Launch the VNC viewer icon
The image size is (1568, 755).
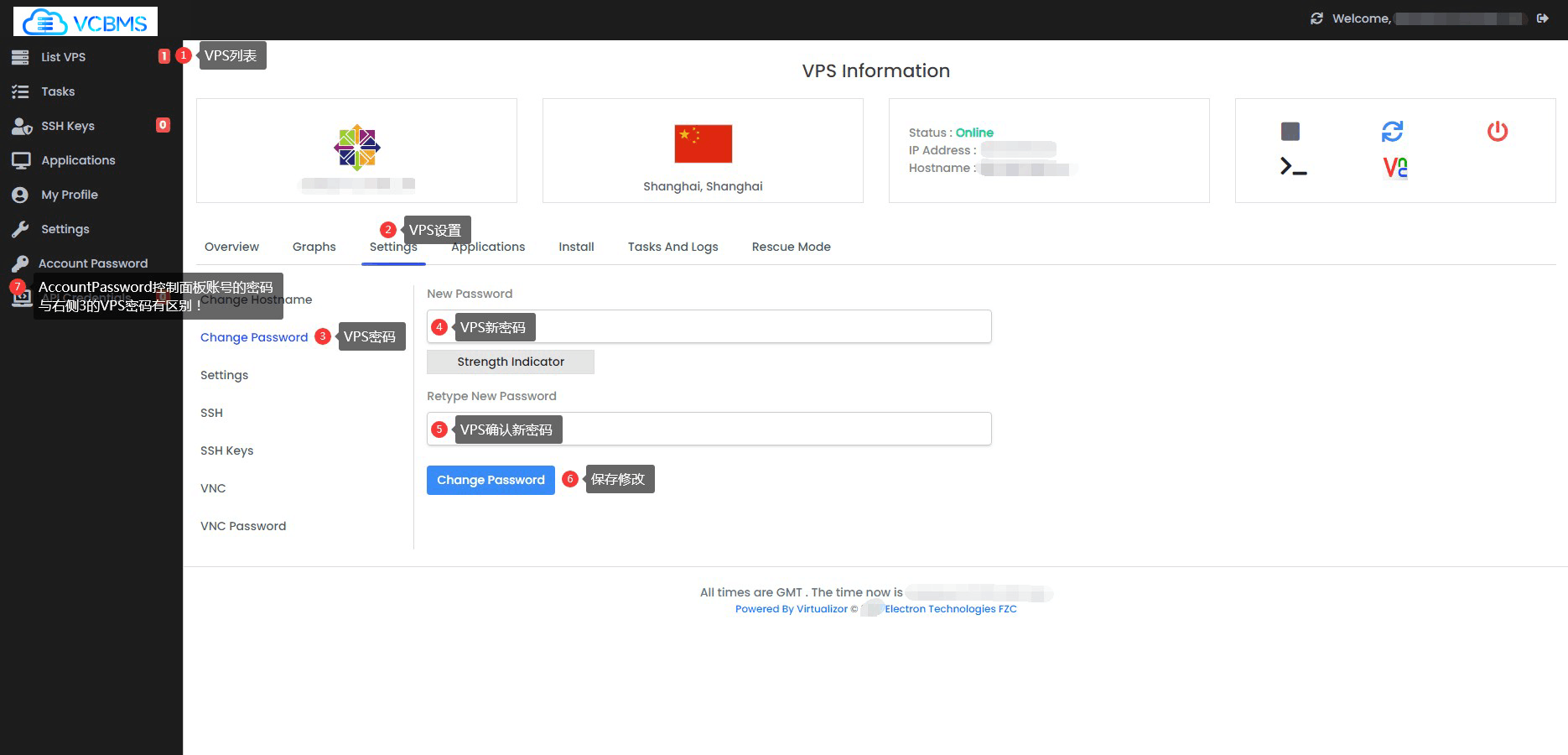pyautogui.click(x=1394, y=168)
